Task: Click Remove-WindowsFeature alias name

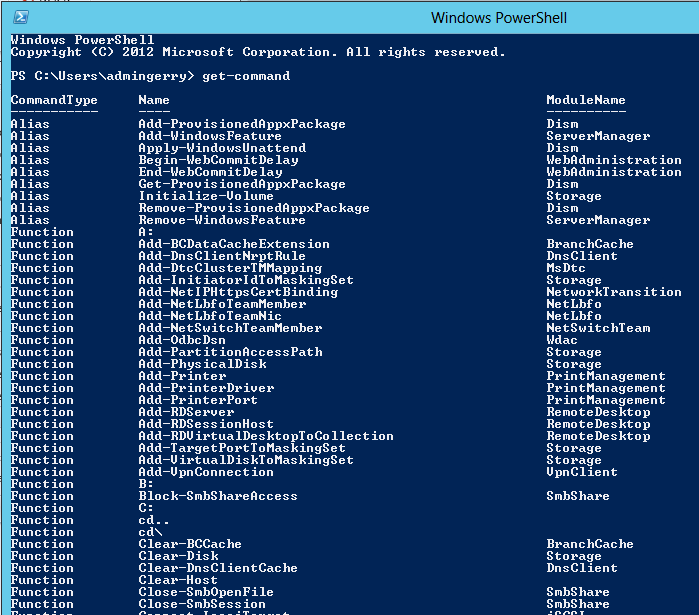Action: point(222,220)
